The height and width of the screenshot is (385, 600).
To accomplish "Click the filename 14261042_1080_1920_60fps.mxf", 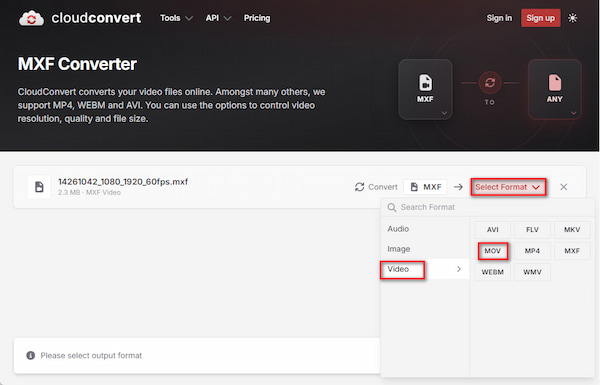I will click(123, 182).
